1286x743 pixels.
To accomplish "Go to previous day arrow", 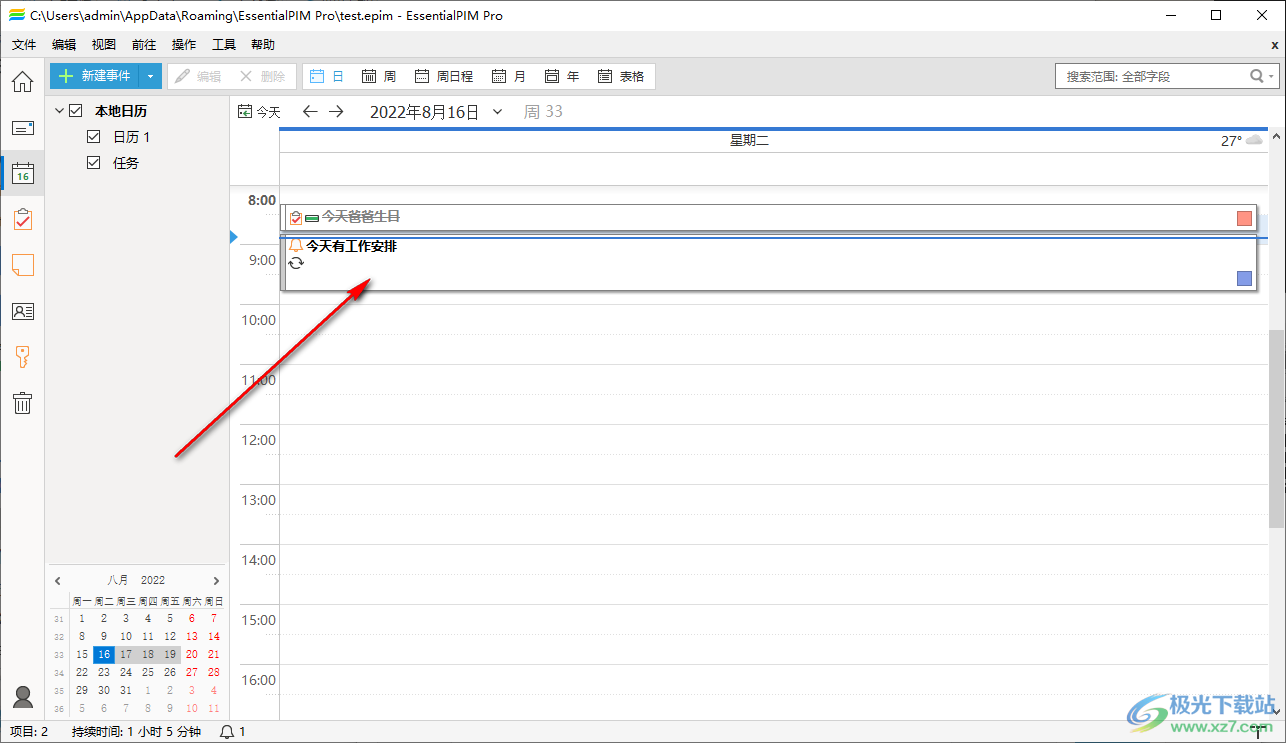I will pos(310,112).
